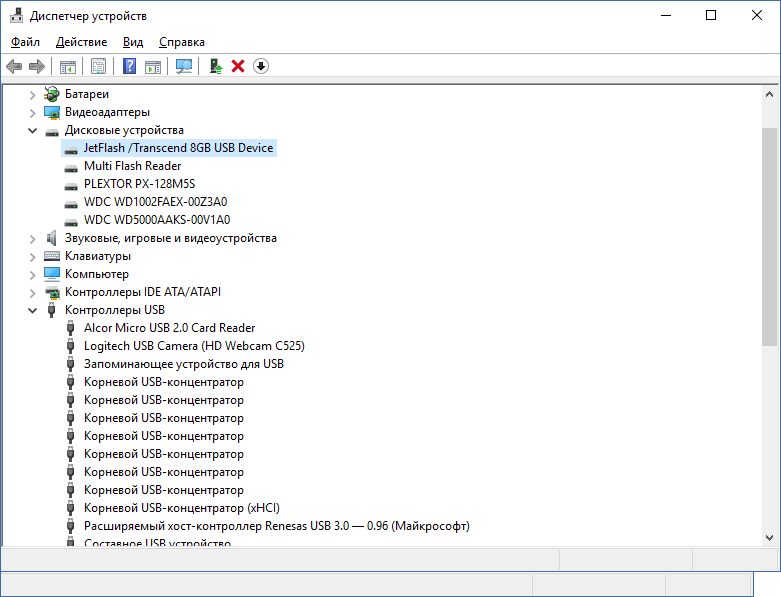Click the keyboard icon beside Клавиатуры
This screenshot has height=597, width=781.
tap(52, 256)
